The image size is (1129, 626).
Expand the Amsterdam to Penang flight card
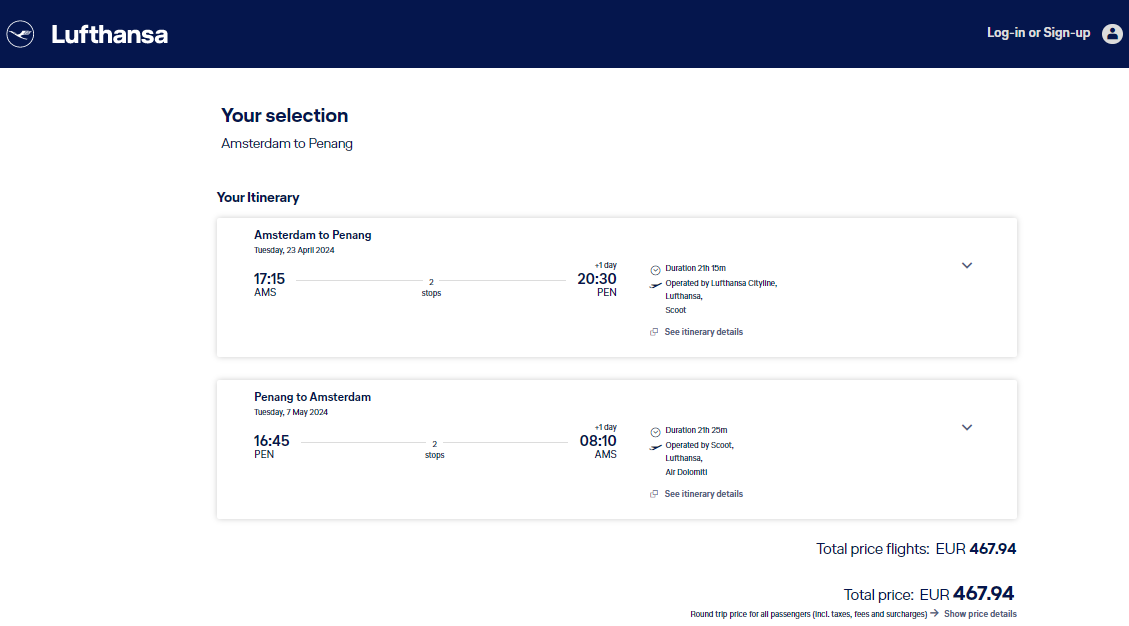point(967,265)
